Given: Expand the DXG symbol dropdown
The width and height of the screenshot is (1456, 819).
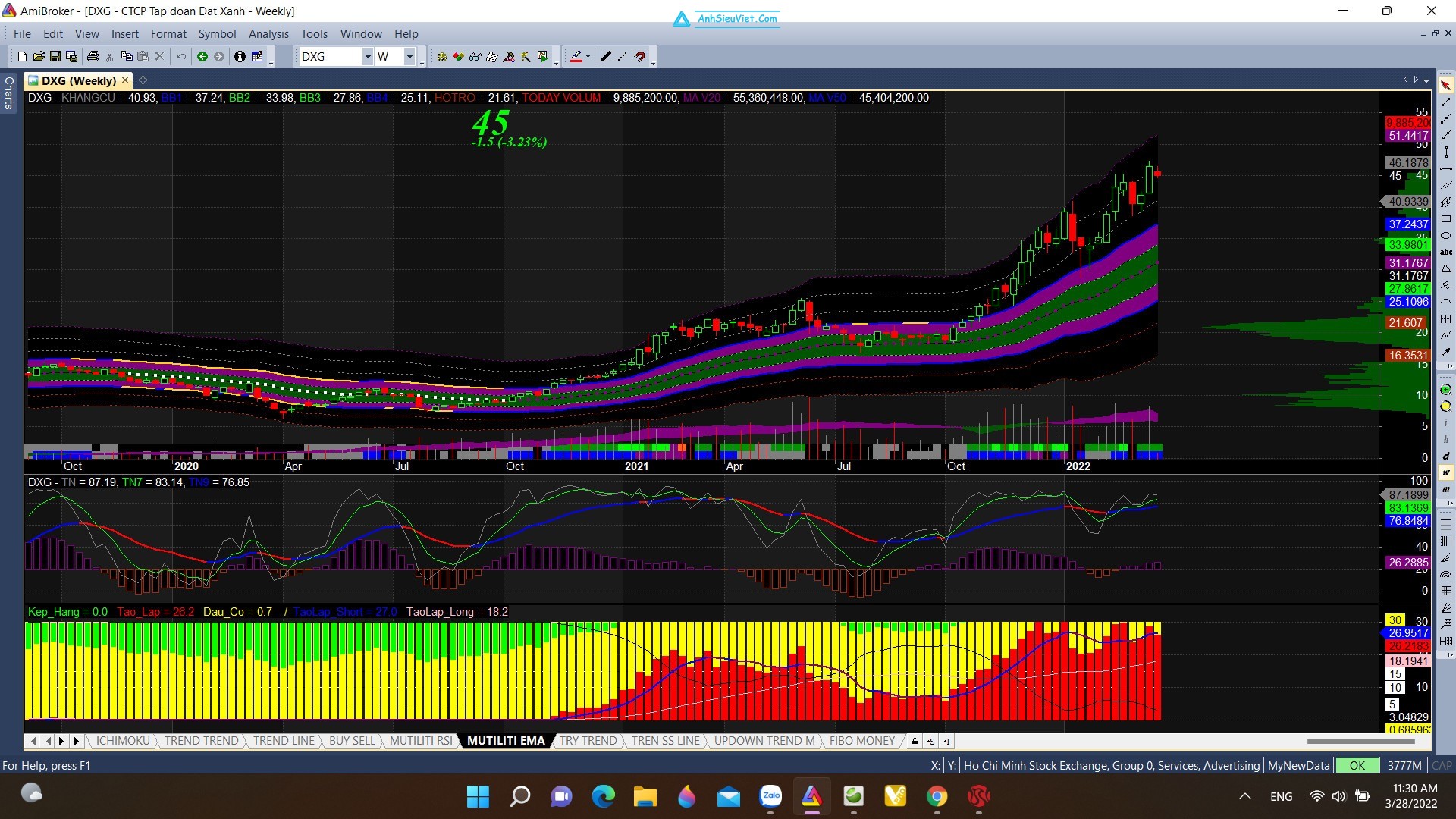Looking at the screenshot, I should [x=367, y=56].
